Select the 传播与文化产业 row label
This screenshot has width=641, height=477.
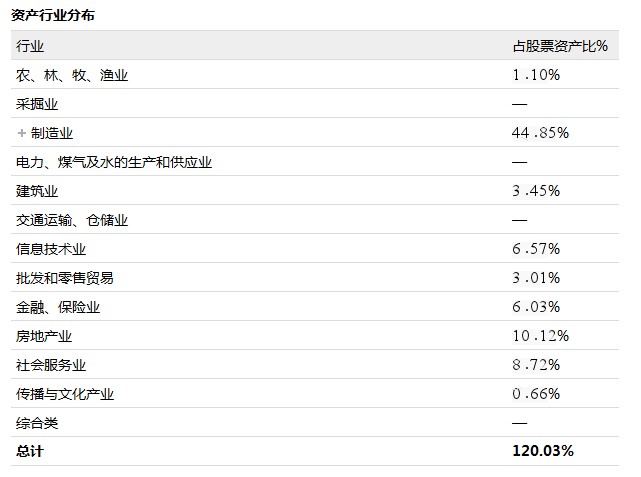(x=65, y=394)
